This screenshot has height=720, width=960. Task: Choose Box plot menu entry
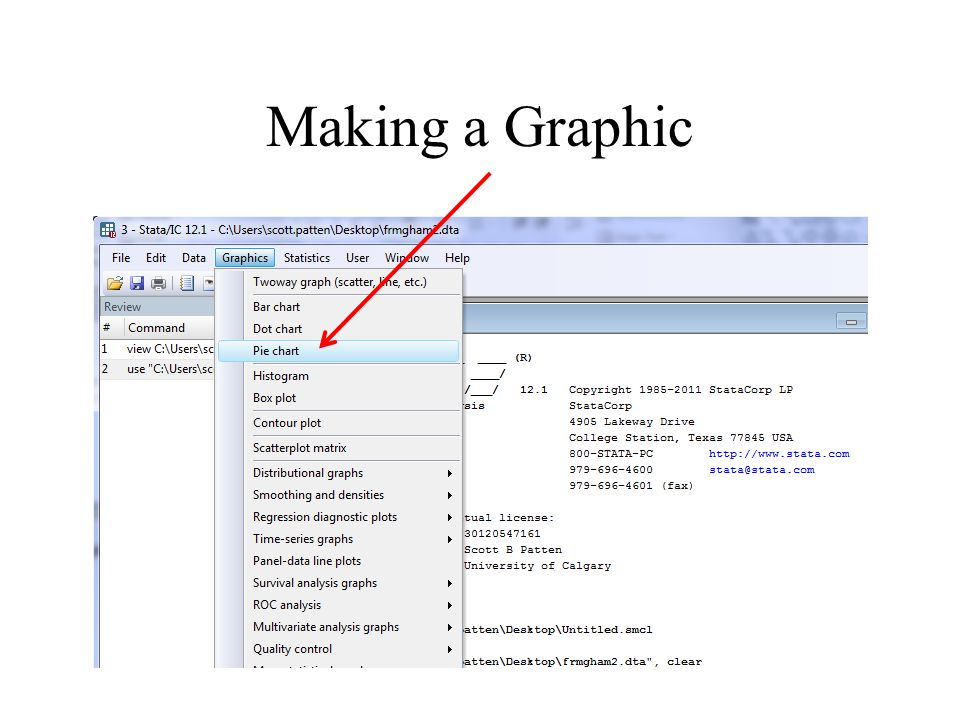339,398
